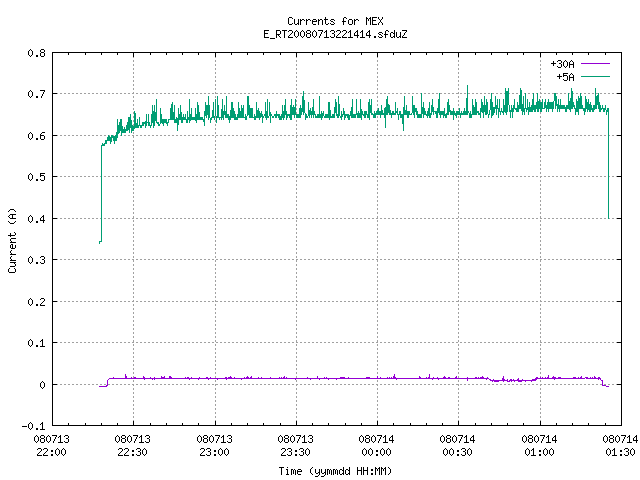
Task: Click the -0.1 y-axis tick label
Action: [x=33, y=426]
